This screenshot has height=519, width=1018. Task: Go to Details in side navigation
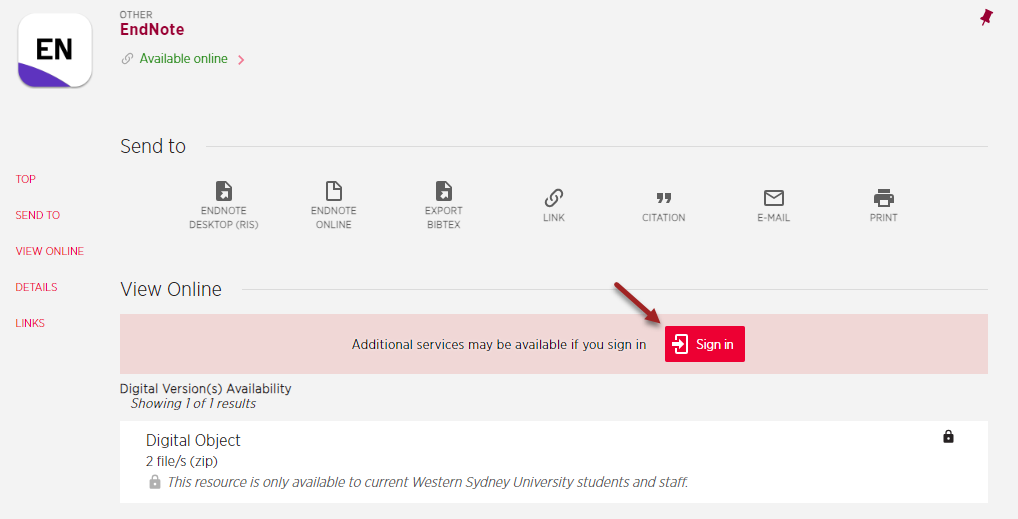(37, 287)
